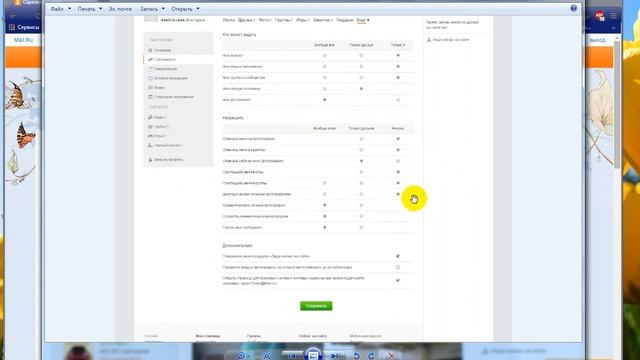Open the Черный список icon
The height and width of the screenshot is (360, 640).
pos(150,145)
